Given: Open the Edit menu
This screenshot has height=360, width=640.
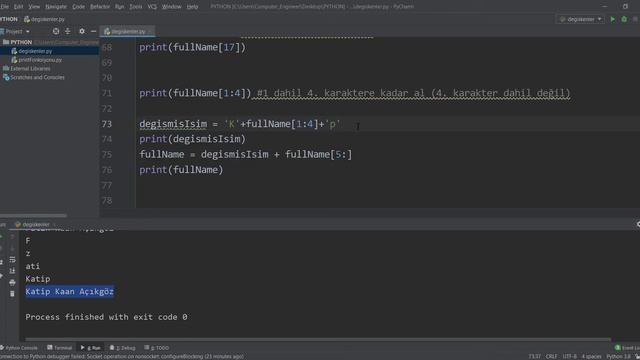Looking at the screenshot, I should [18, 7].
